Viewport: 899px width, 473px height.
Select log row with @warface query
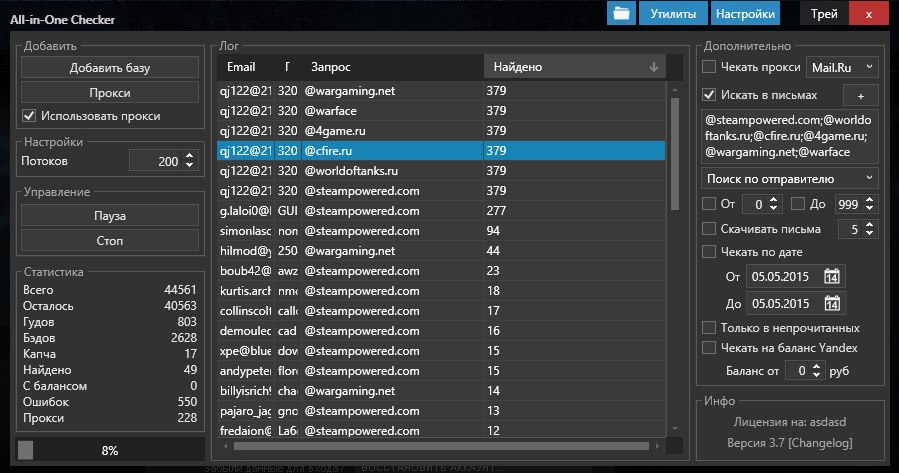[441, 111]
